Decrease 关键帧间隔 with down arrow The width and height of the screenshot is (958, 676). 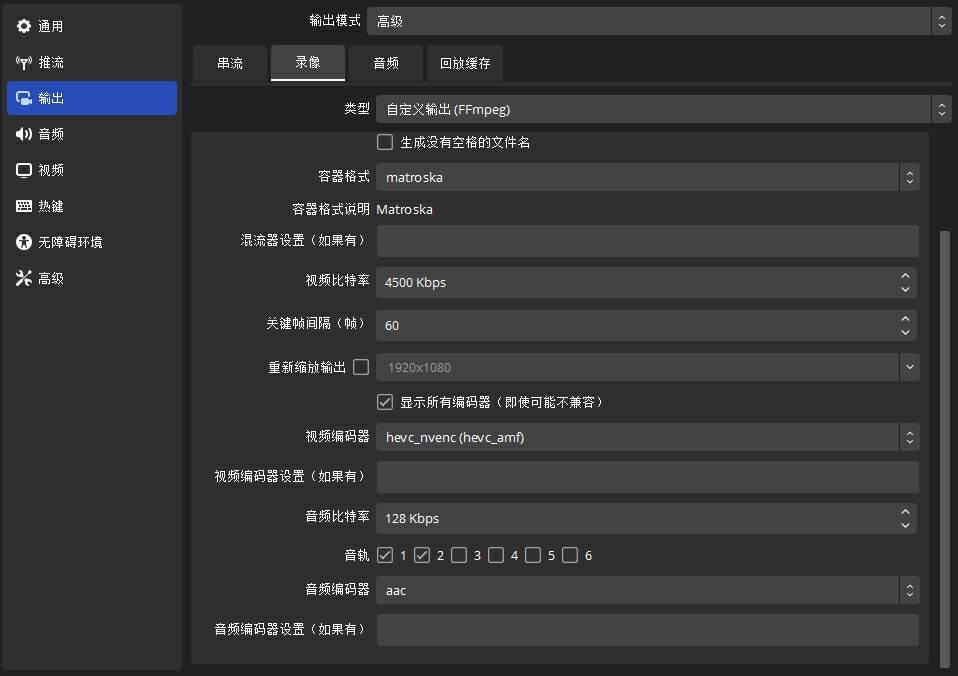(x=905, y=332)
